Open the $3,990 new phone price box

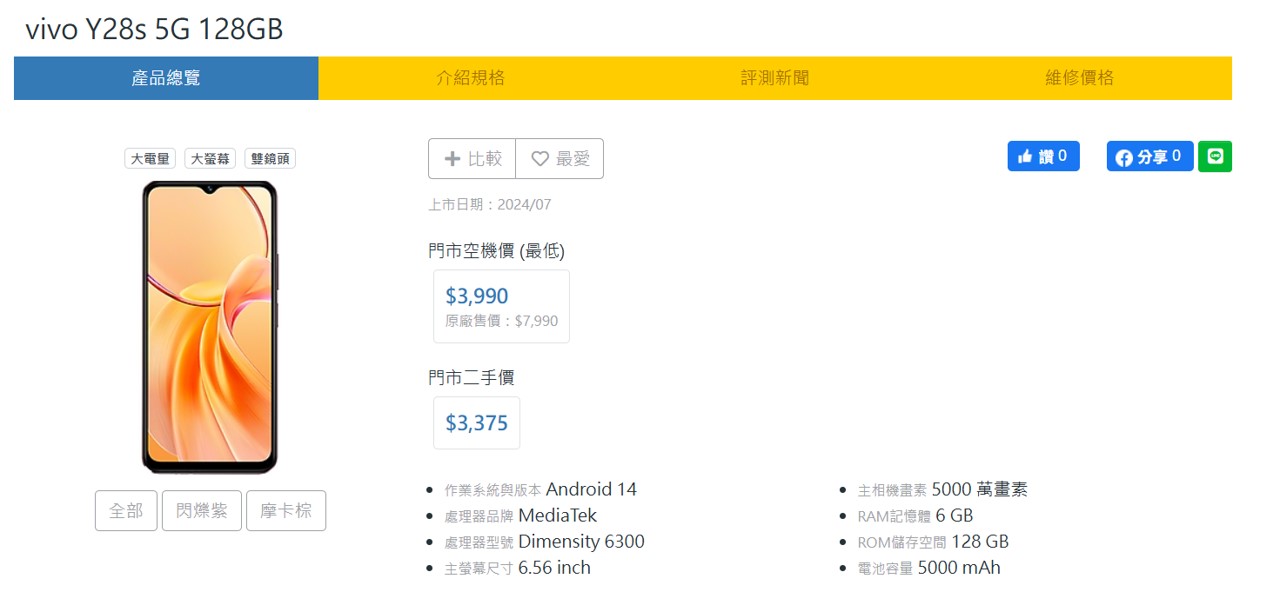coord(502,306)
